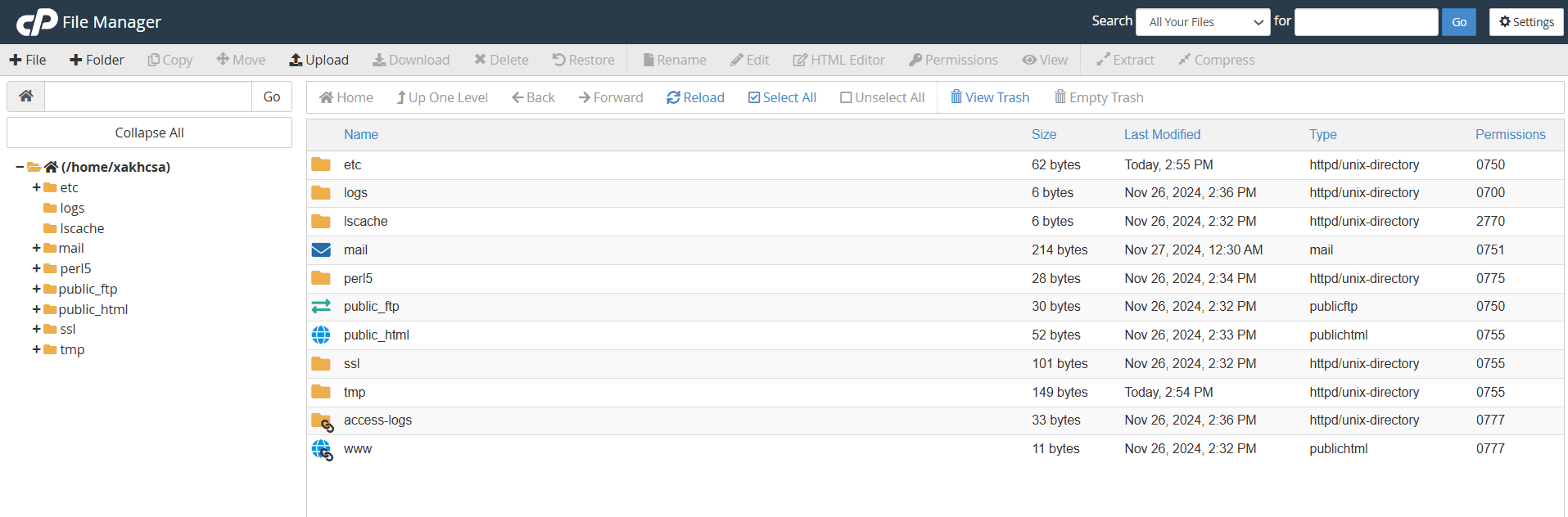Viewport: 1568px width, 517px height.
Task: Click the Copy toolbar item
Action: click(170, 60)
